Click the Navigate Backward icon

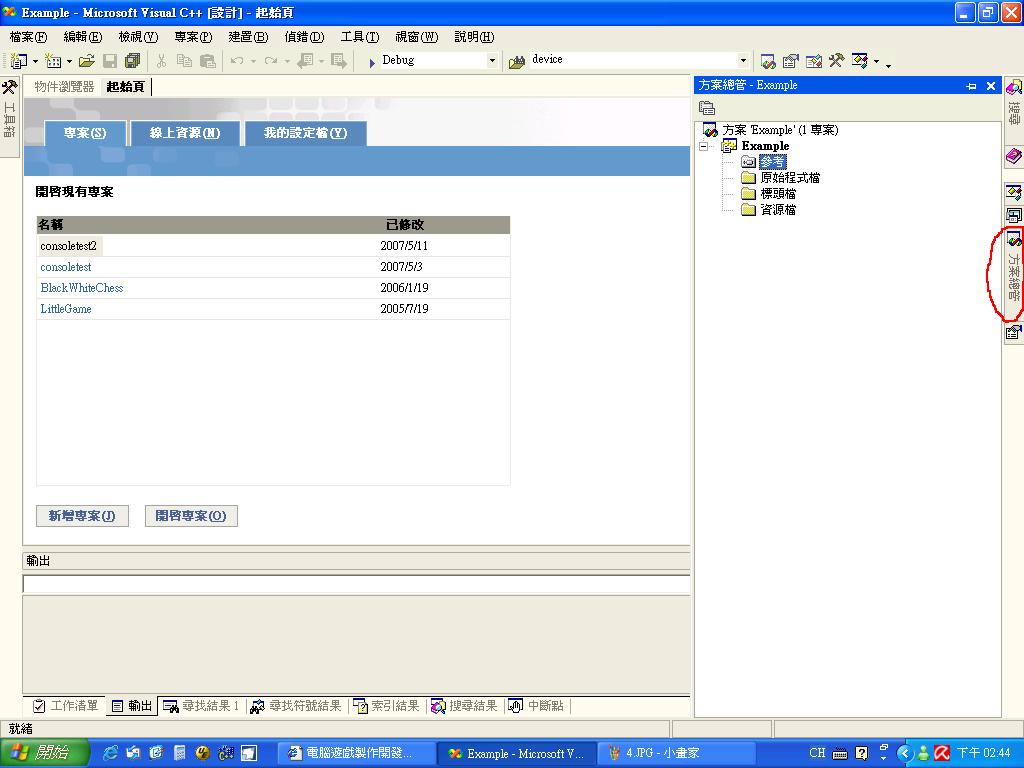305,61
